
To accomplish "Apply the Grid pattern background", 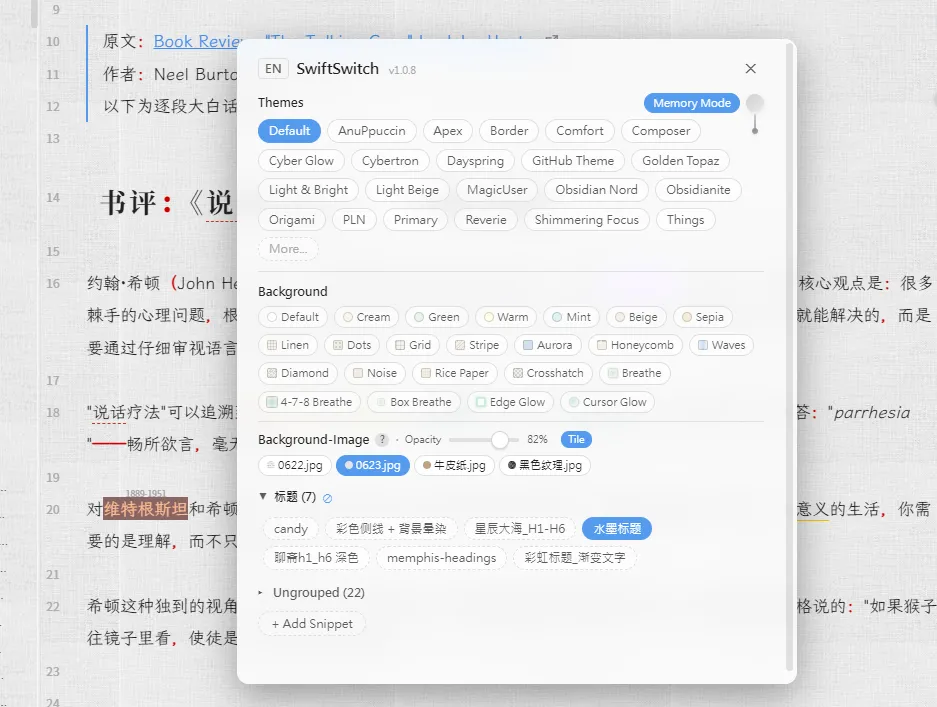I will [413, 345].
